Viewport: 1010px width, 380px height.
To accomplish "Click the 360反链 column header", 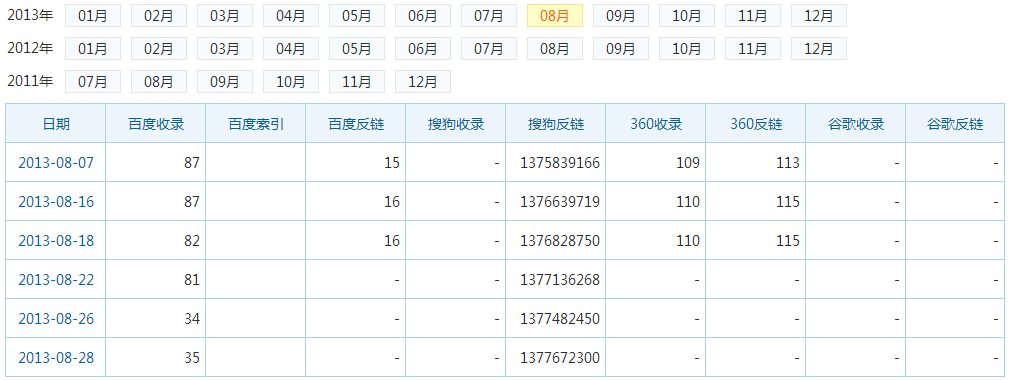I will 756,124.
